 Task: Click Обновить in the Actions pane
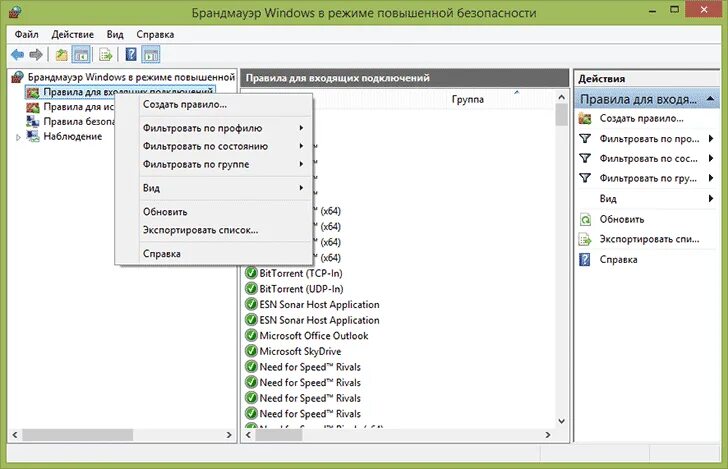click(x=622, y=219)
